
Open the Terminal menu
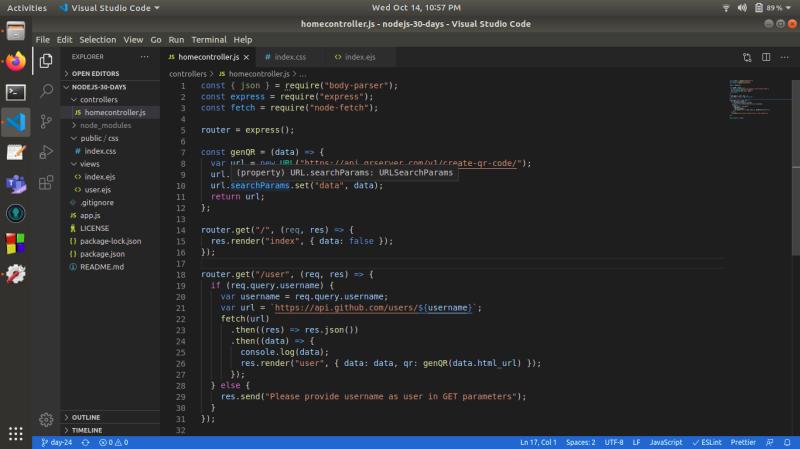(x=208, y=40)
